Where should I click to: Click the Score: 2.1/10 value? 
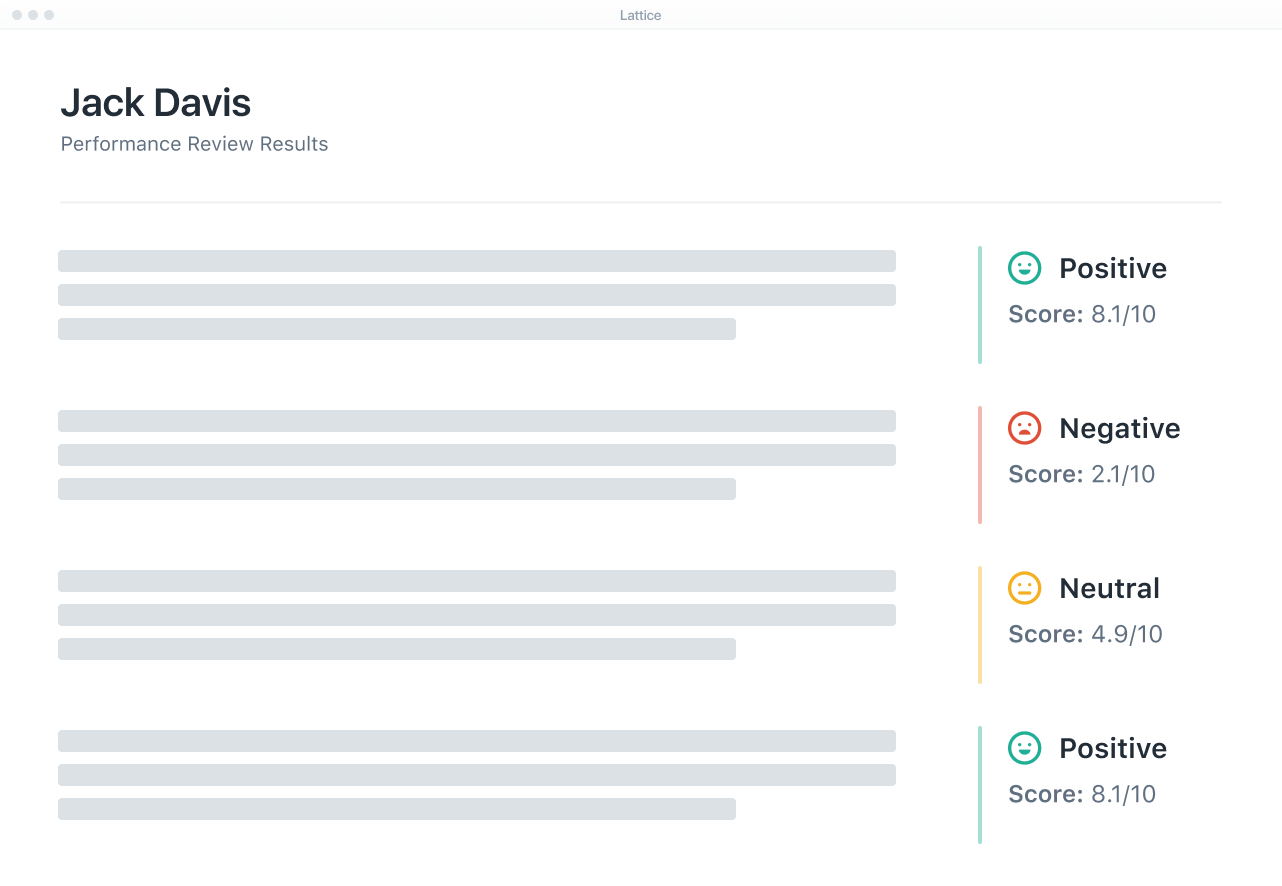1082,474
